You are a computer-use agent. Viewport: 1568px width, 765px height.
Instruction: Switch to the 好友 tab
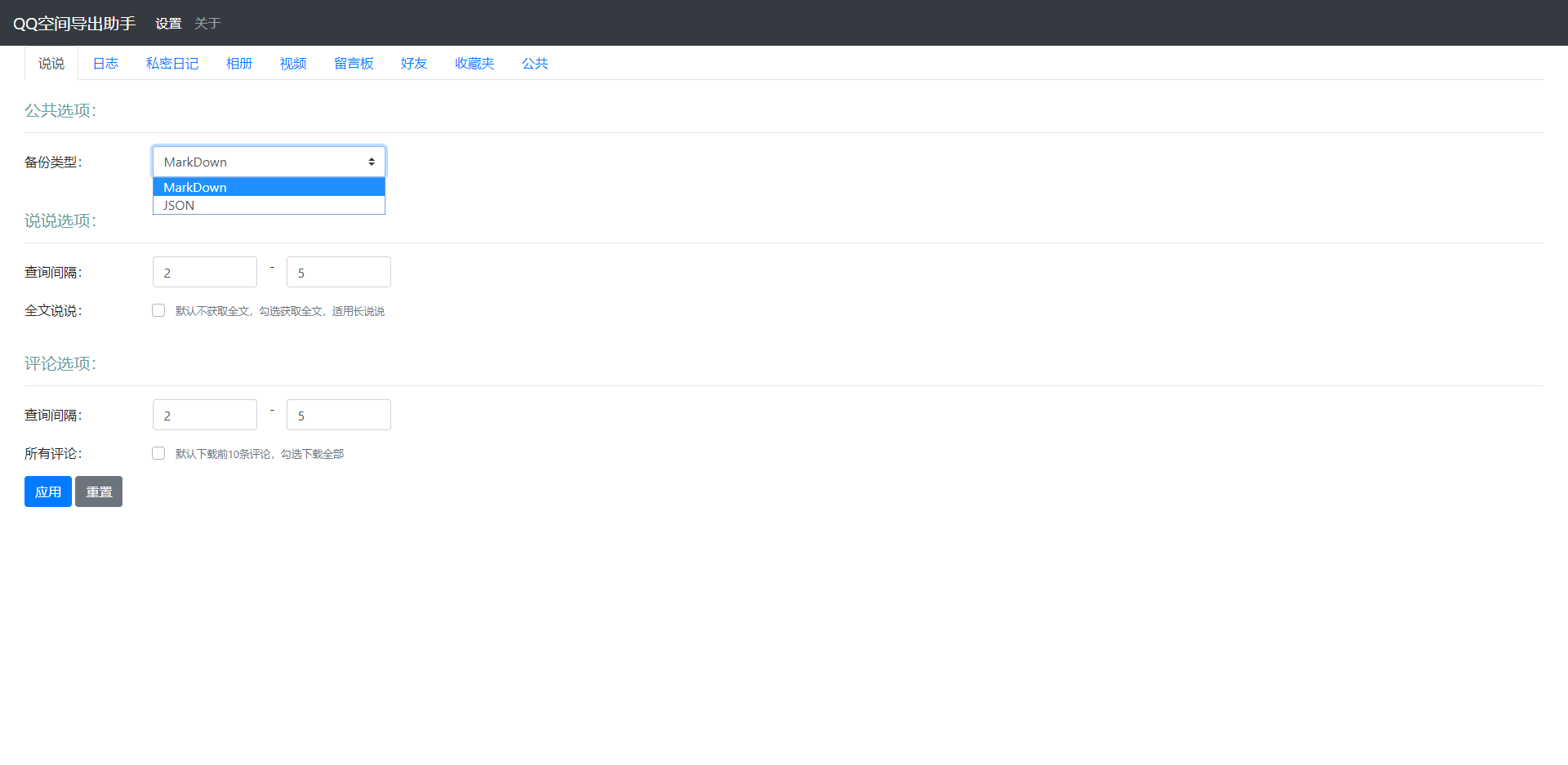tap(414, 64)
